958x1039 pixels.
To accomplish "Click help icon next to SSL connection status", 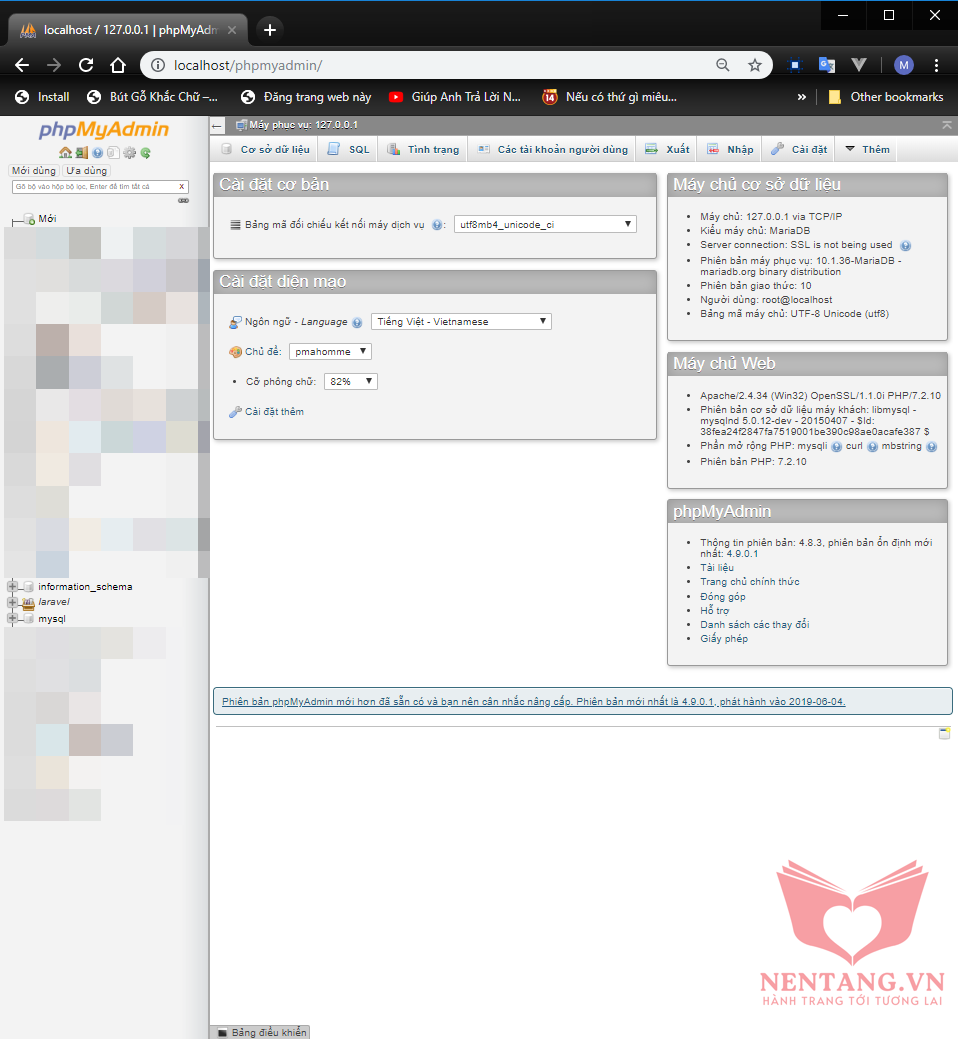I will 905,245.
